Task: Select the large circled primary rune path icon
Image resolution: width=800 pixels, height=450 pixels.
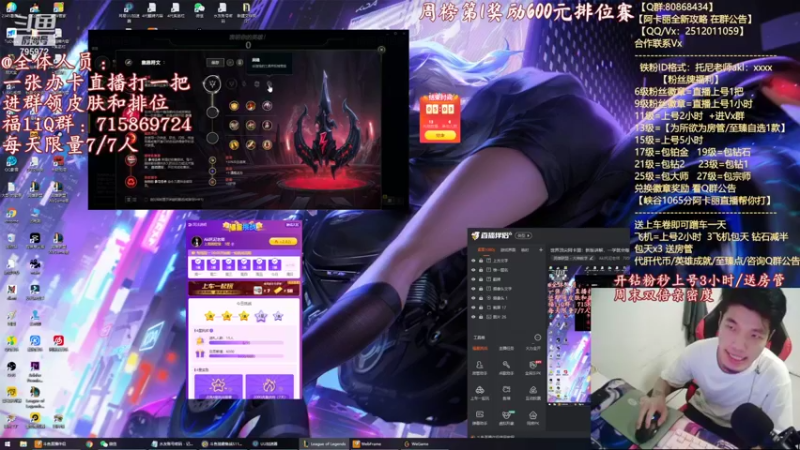Action: (212, 84)
